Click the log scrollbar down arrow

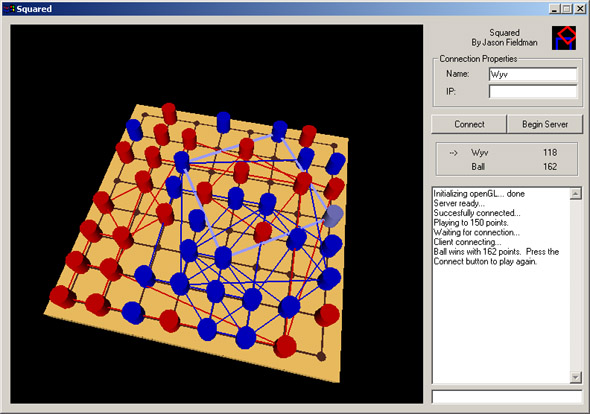click(x=576, y=377)
